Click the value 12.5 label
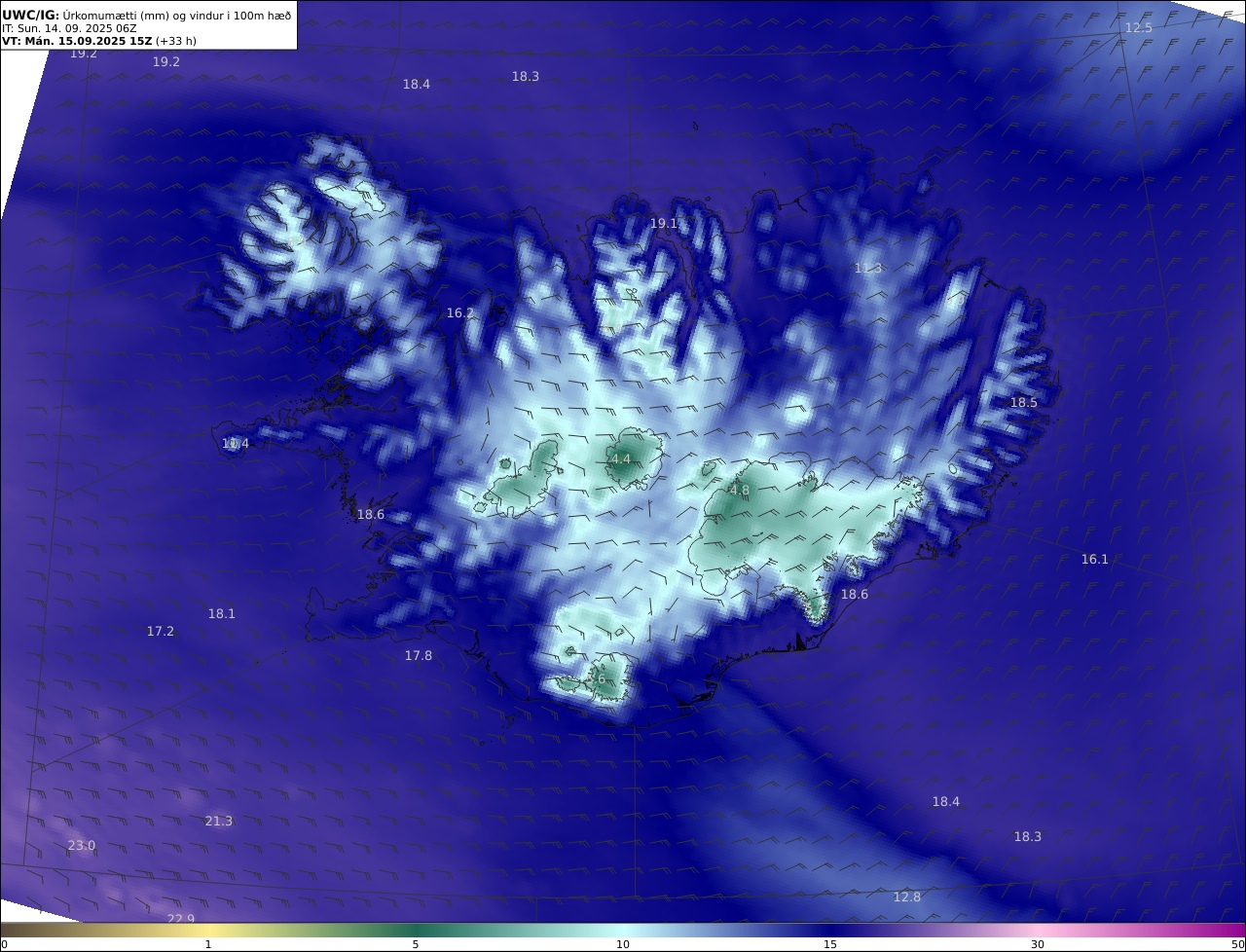The image size is (1246, 952). (x=1138, y=28)
